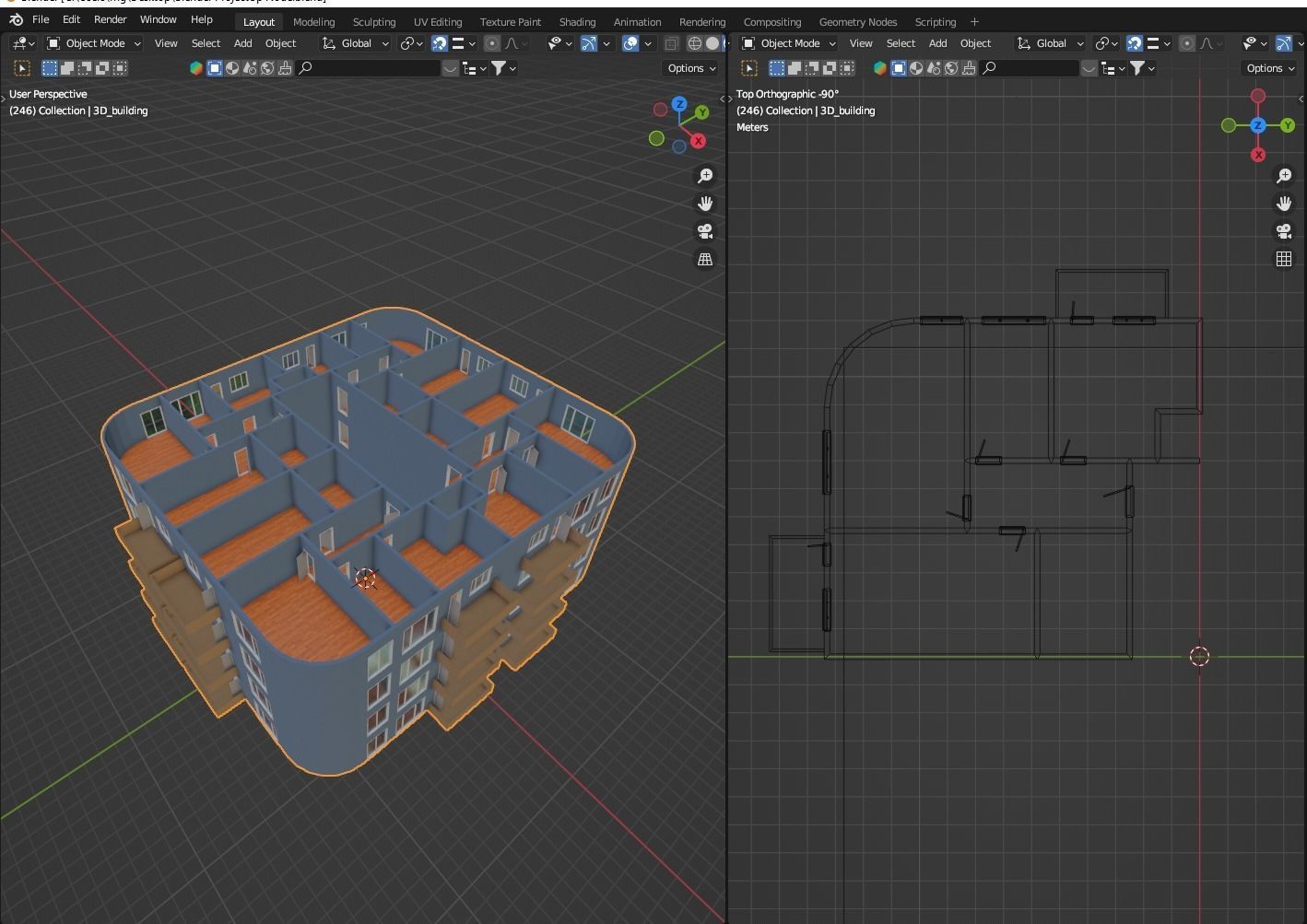The height and width of the screenshot is (924, 1307).
Task: Open Add menu in right viewport
Action: pyautogui.click(x=937, y=43)
